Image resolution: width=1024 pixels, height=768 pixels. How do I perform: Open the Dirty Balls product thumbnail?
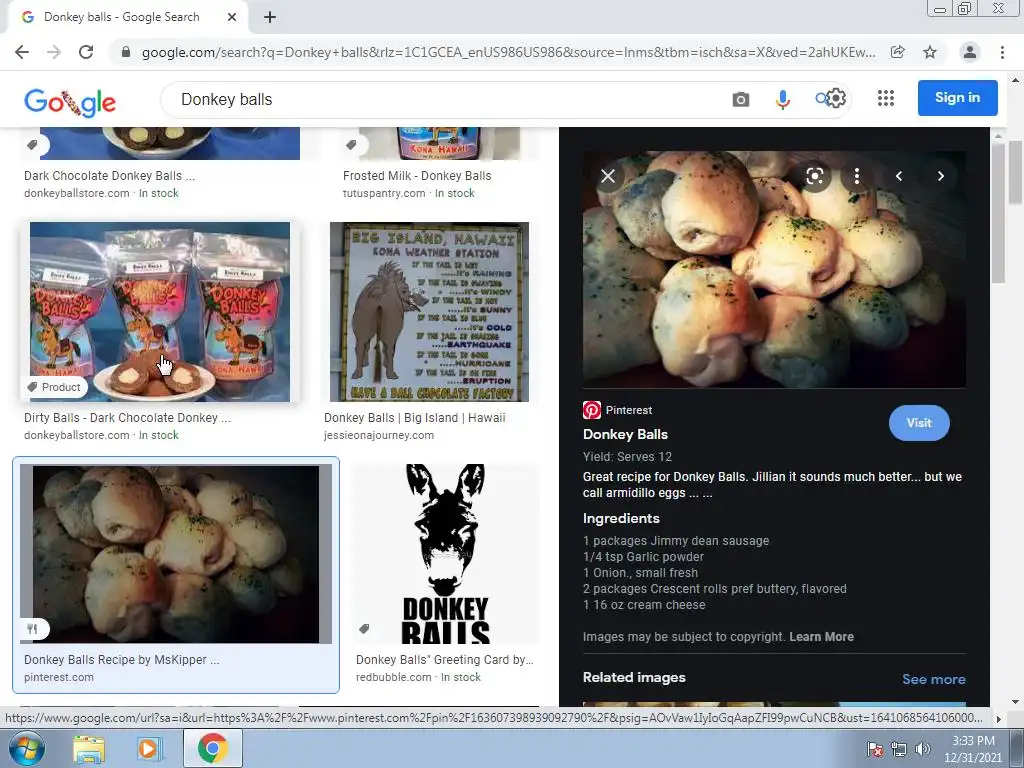pos(160,312)
